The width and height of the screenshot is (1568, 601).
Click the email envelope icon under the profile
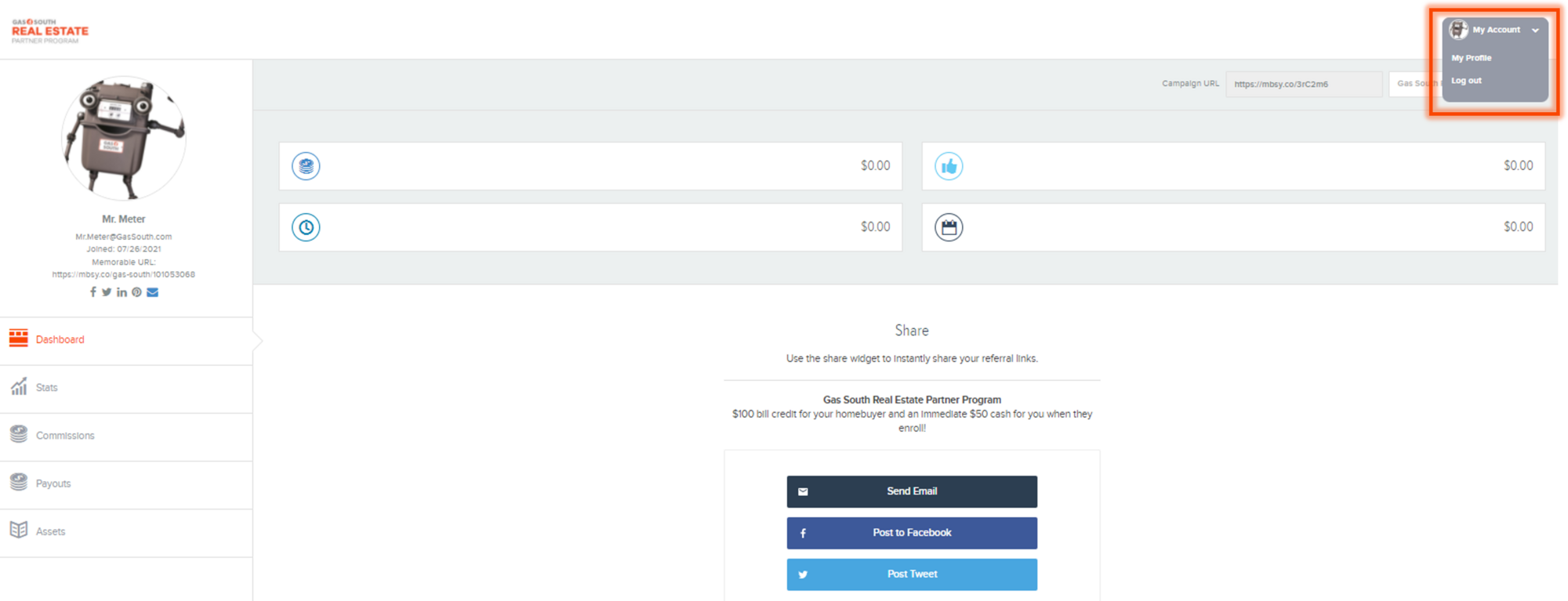(x=152, y=292)
